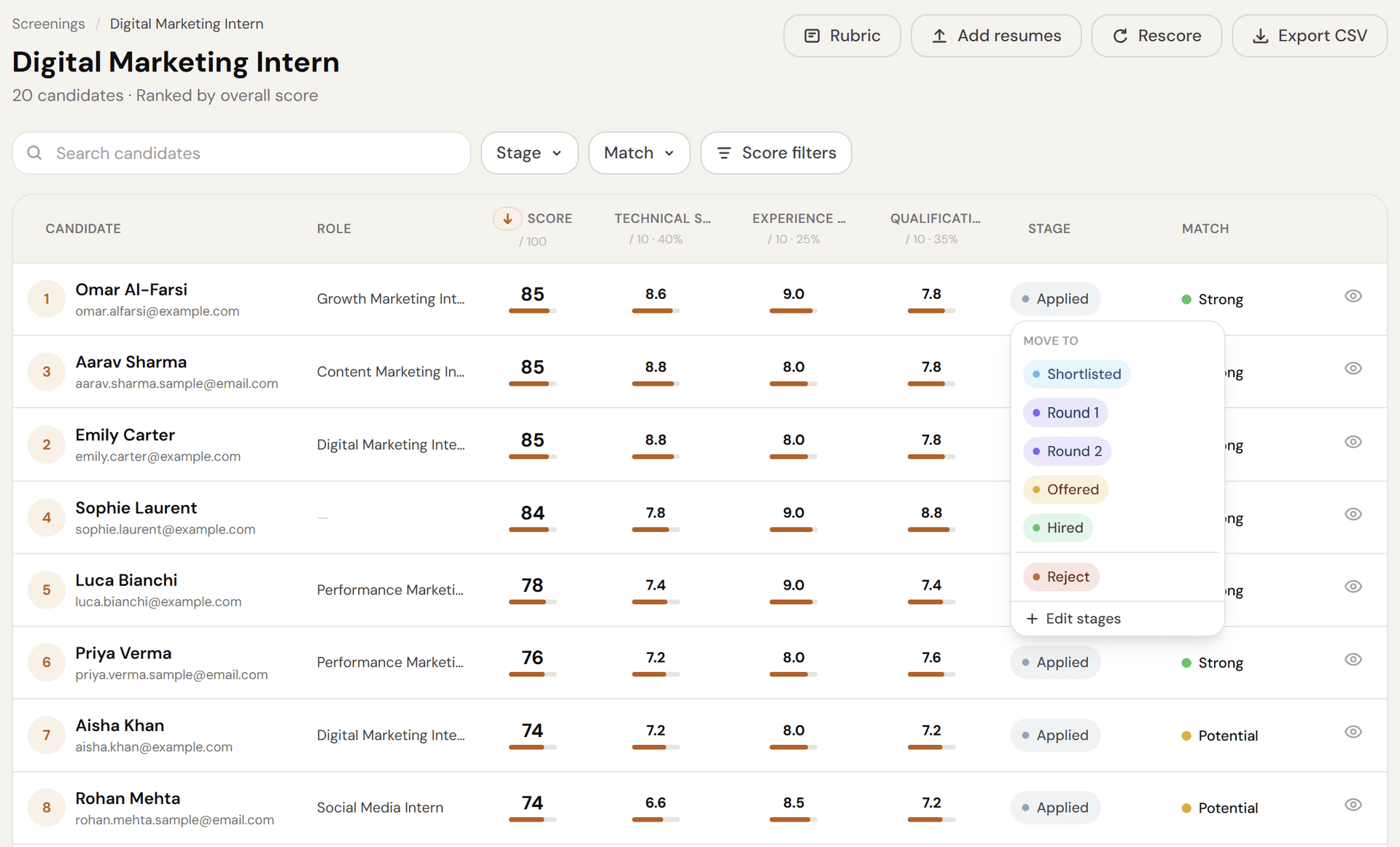
Task: Click email omar.alfarsi@example.com
Action: point(157,311)
